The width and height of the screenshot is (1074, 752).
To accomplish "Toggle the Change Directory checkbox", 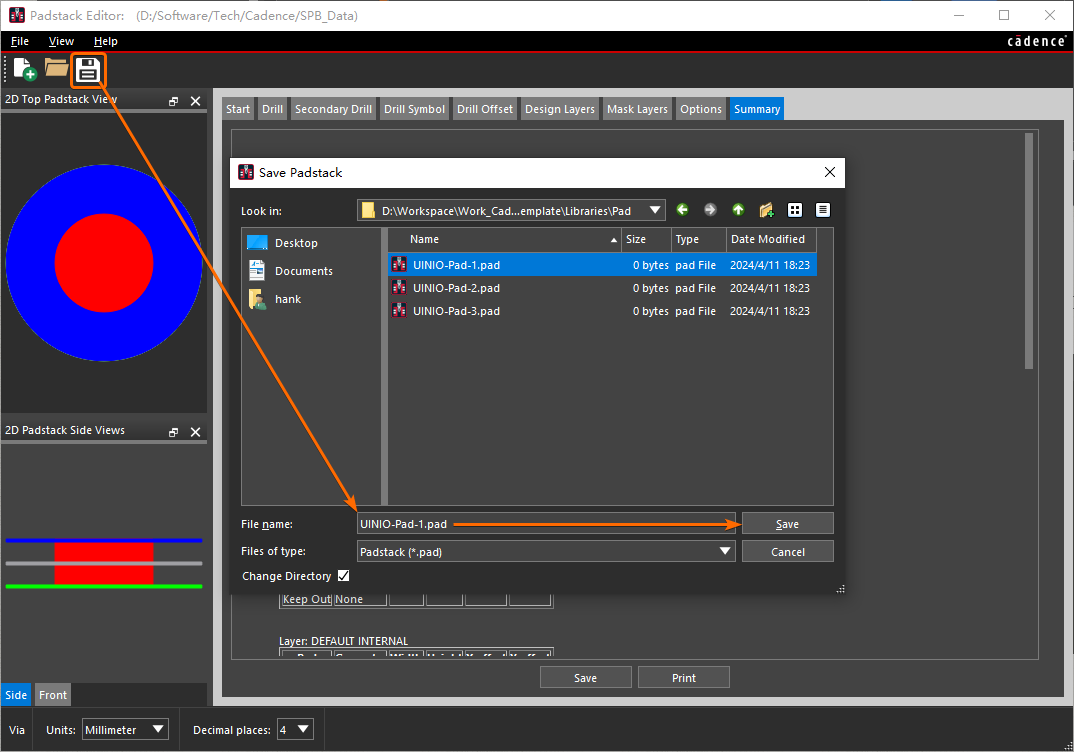I will pos(344,576).
